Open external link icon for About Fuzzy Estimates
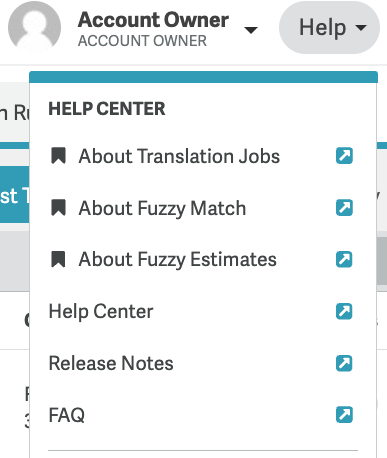 [x=344, y=260]
